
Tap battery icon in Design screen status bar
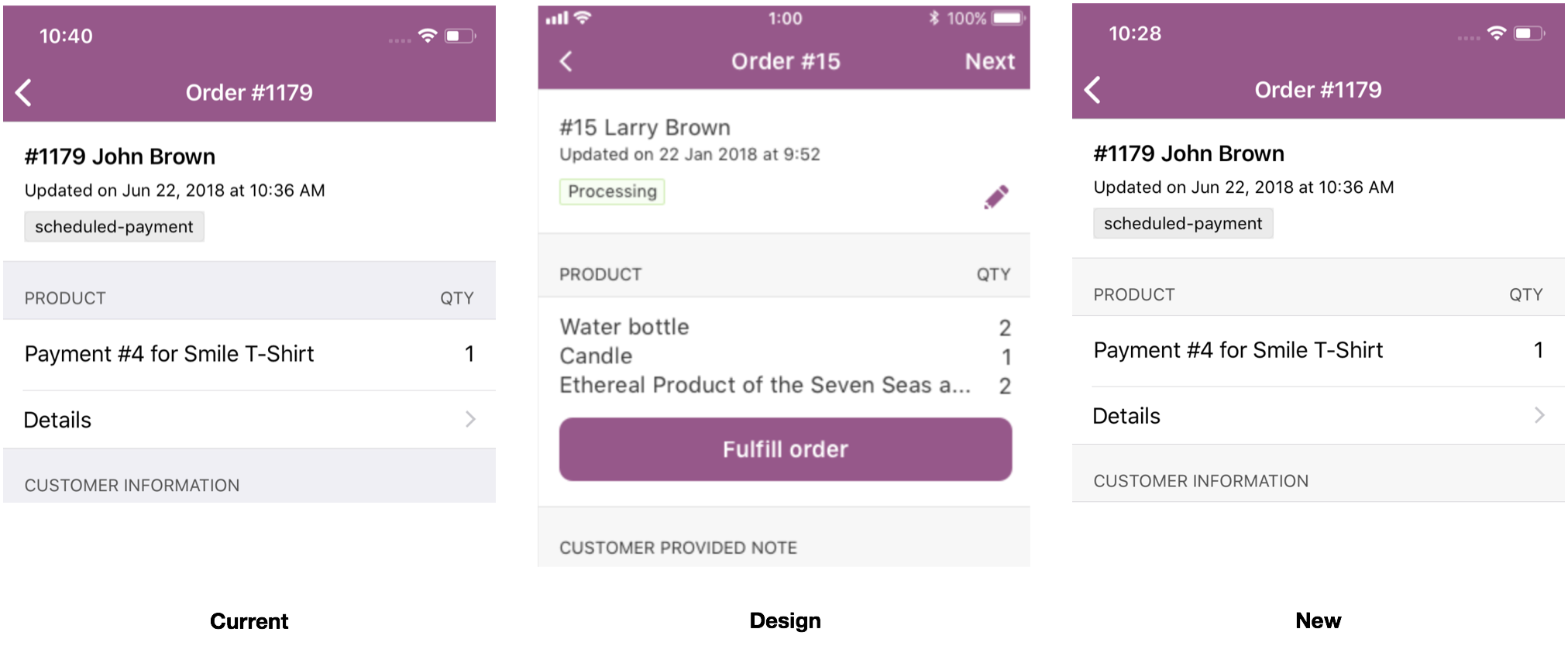pyautogui.click(x=1008, y=18)
